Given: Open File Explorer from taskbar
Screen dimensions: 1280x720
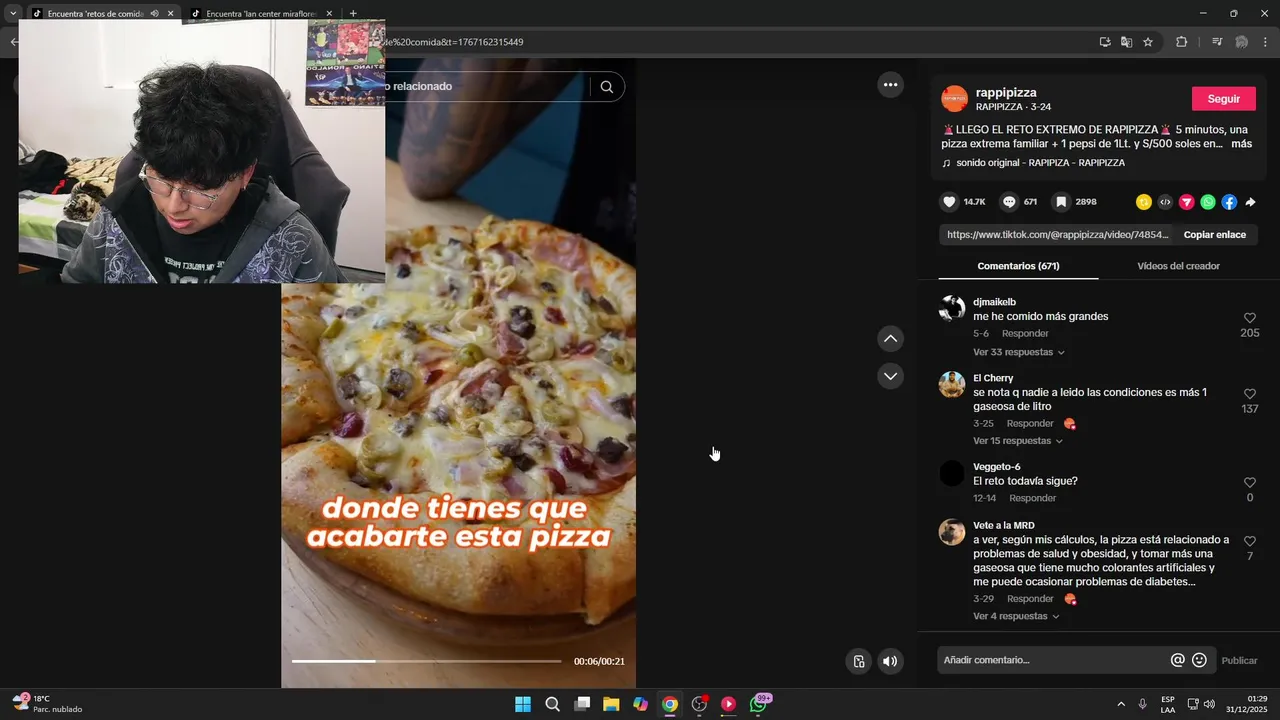Looking at the screenshot, I should (611, 704).
